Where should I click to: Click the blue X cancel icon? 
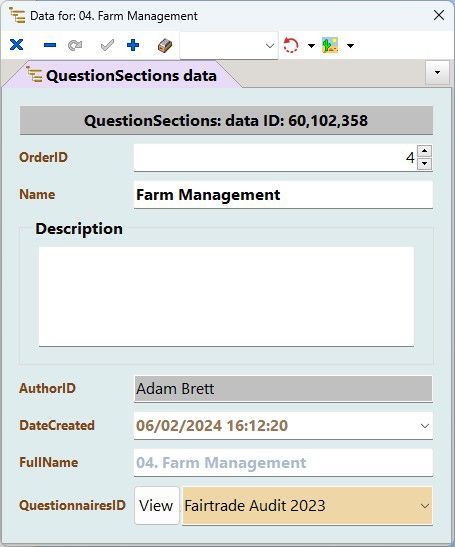[16, 45]
